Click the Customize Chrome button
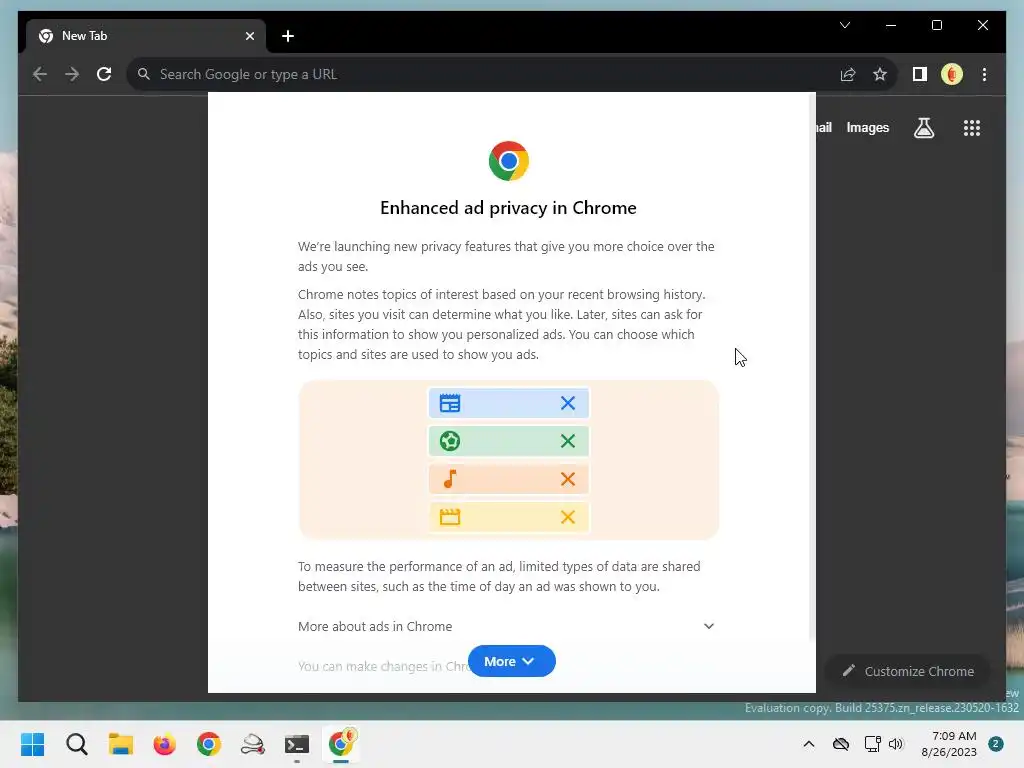This screenshot has width=1024, height=768. [x=908, y=671]
